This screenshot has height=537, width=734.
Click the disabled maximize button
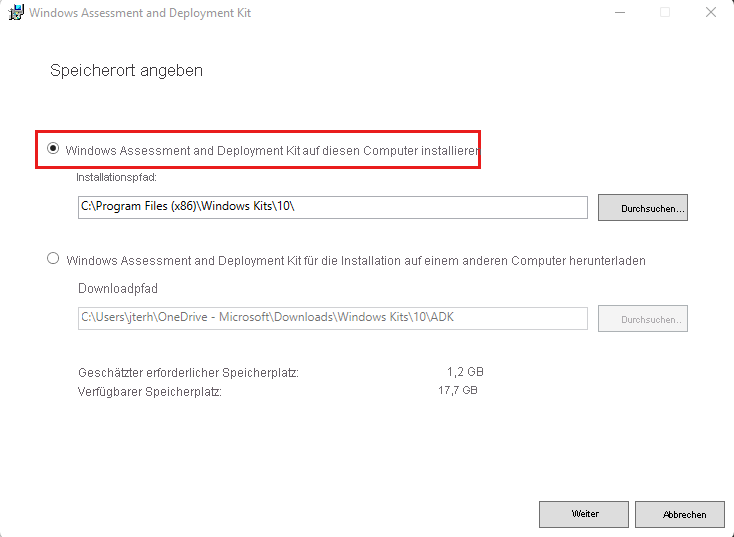pyautogui.click(x=665, y=13)
